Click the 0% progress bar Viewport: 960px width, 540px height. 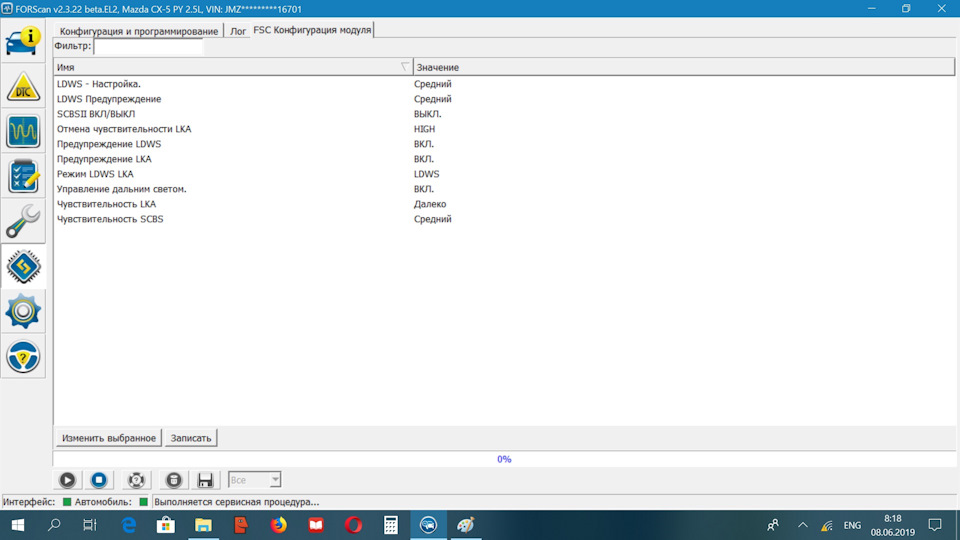click(504, 459)
